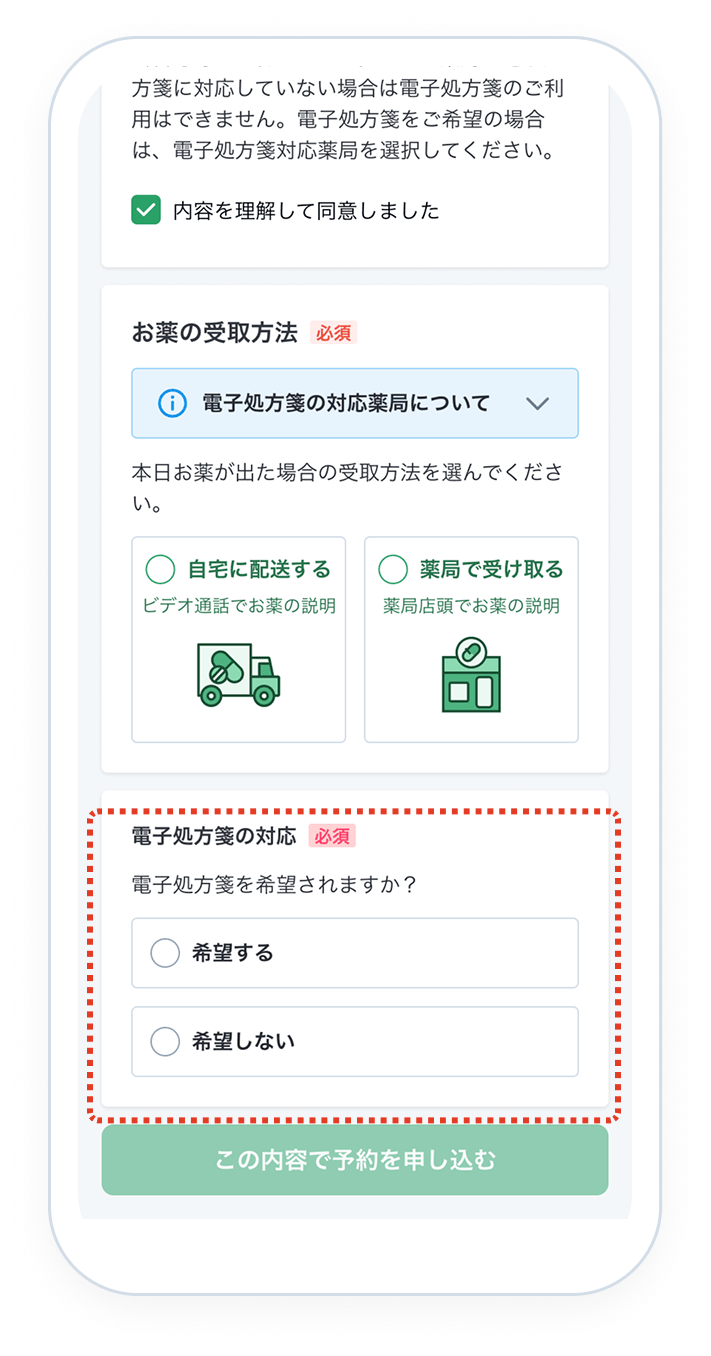Select the 薬局で受け取る radio circle
Image resolution: width=711 pixels, height=1356 pixels.
(x=393, y=569)
